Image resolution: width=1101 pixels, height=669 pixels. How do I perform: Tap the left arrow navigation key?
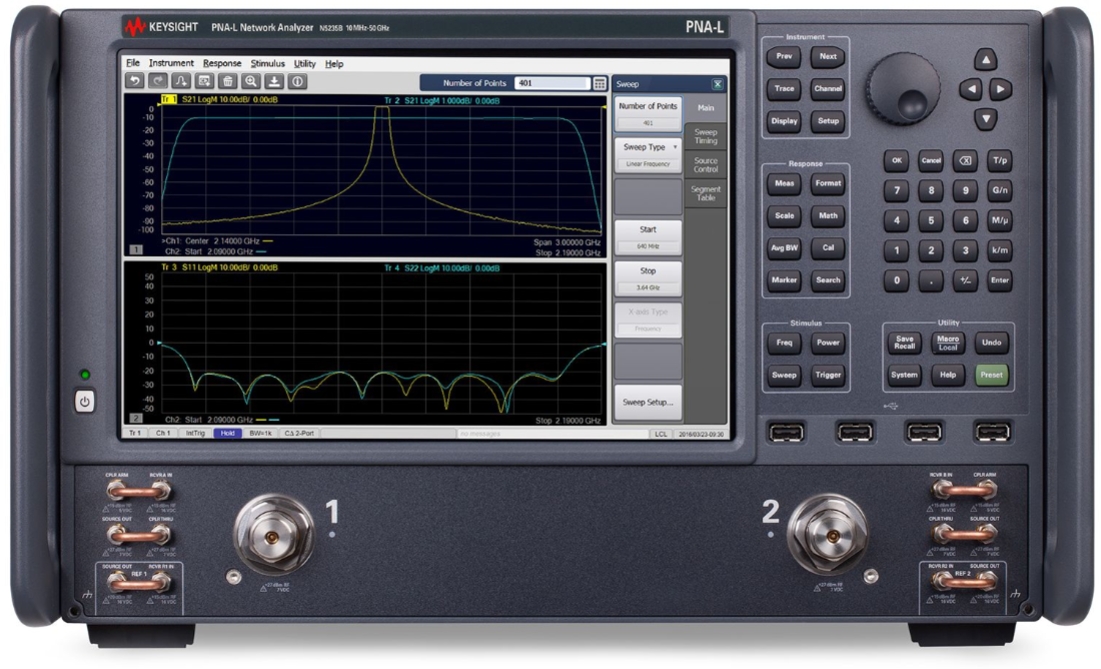pos(971,89)
